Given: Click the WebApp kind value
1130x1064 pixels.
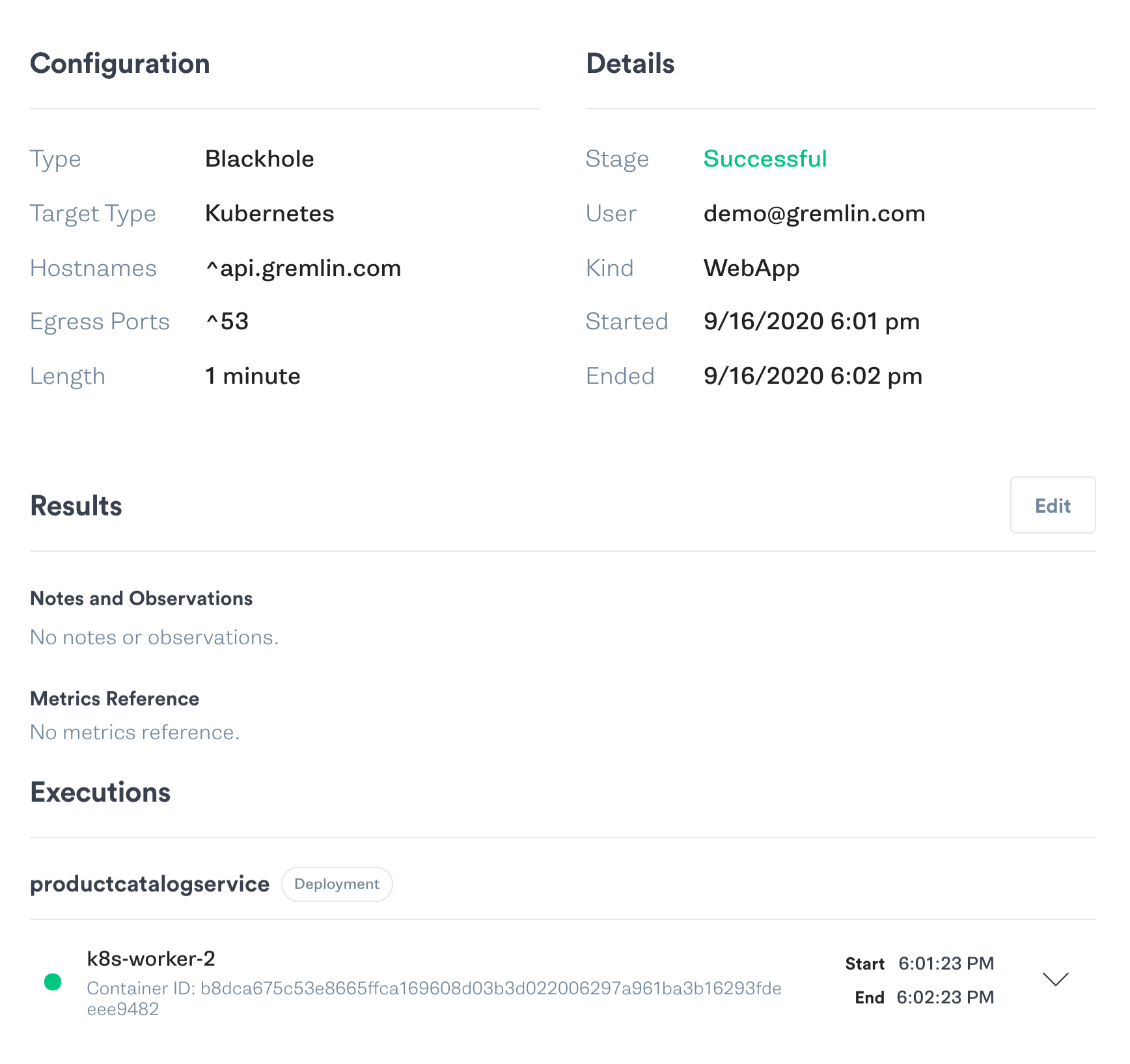Looking at the screenshot, I should [751, 268].
